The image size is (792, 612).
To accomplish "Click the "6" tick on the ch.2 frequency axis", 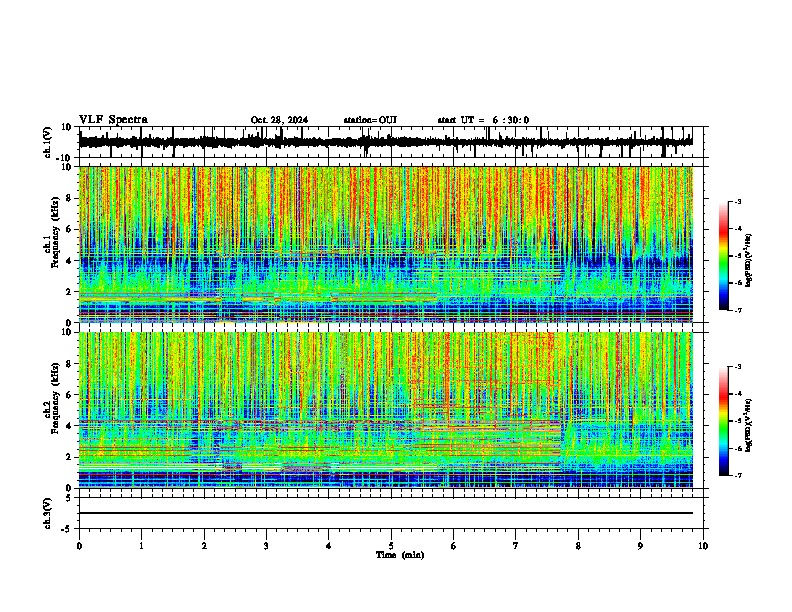I will click(x=70, y=395).
